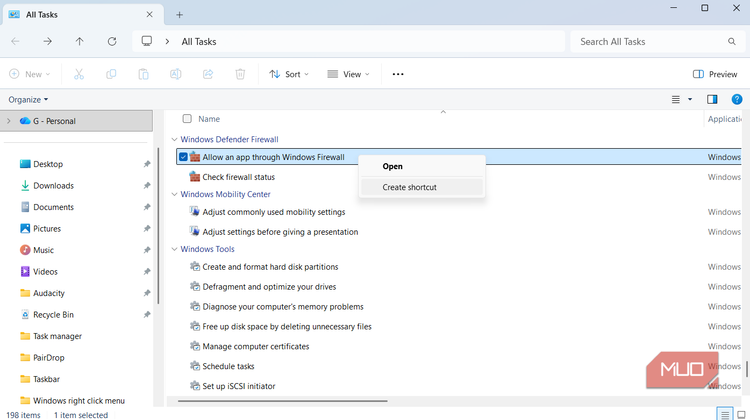Click the icon beside Schedule tasks

195,366
